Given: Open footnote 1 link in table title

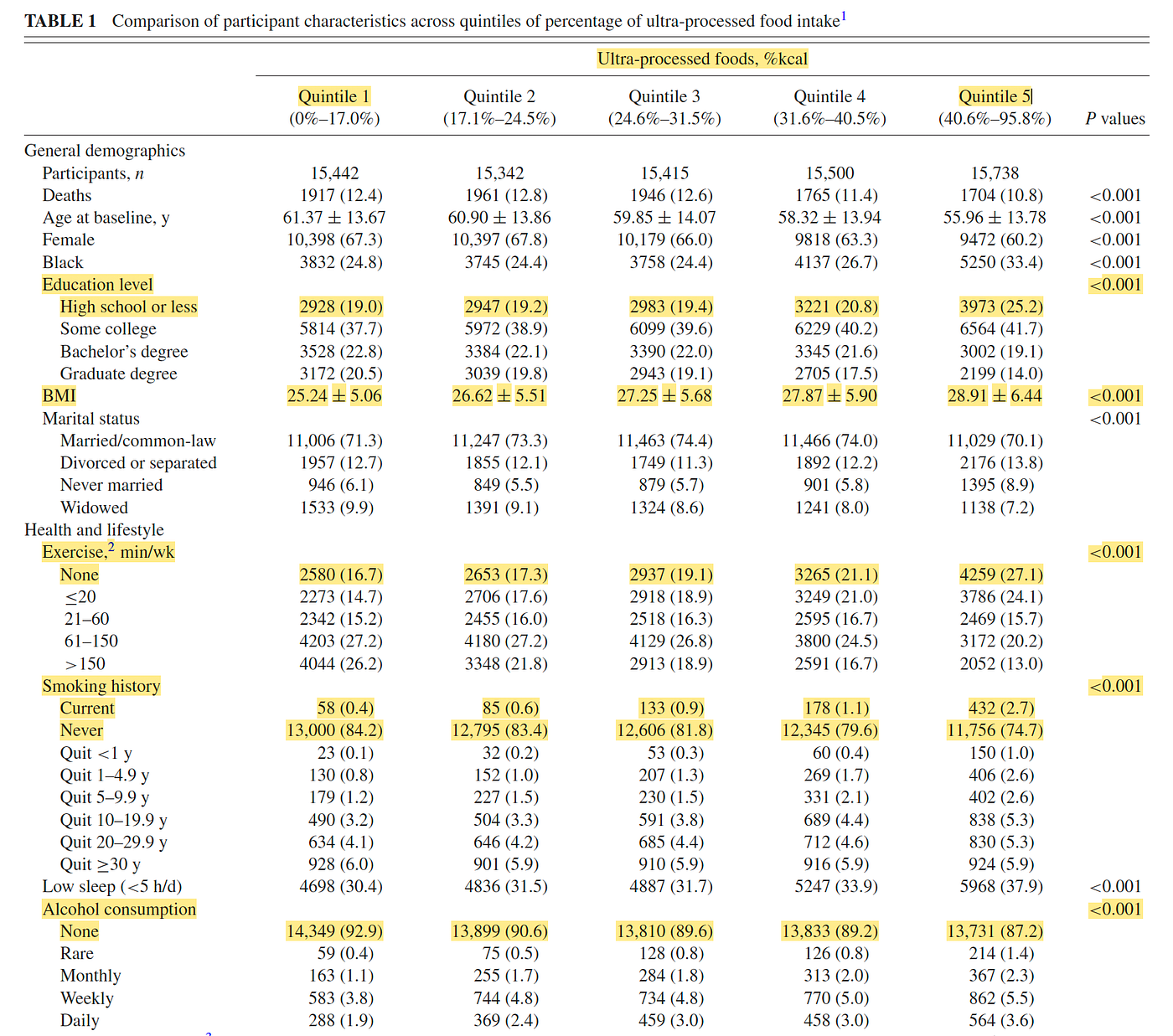Looking at the screenshot, I should 844,15.
